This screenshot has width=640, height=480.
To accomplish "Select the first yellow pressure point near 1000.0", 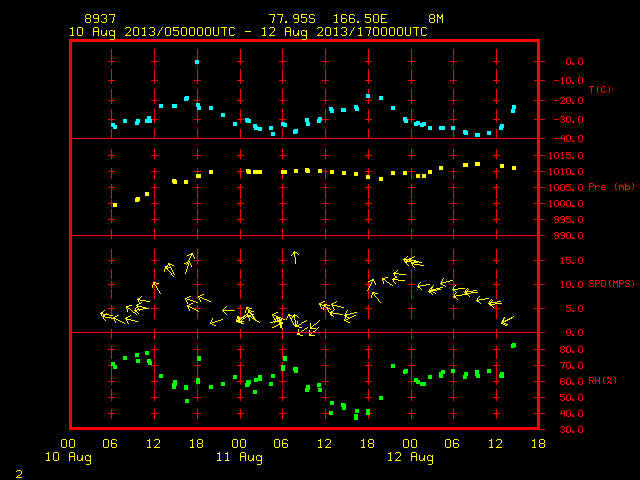I will [x=115, y=205].
